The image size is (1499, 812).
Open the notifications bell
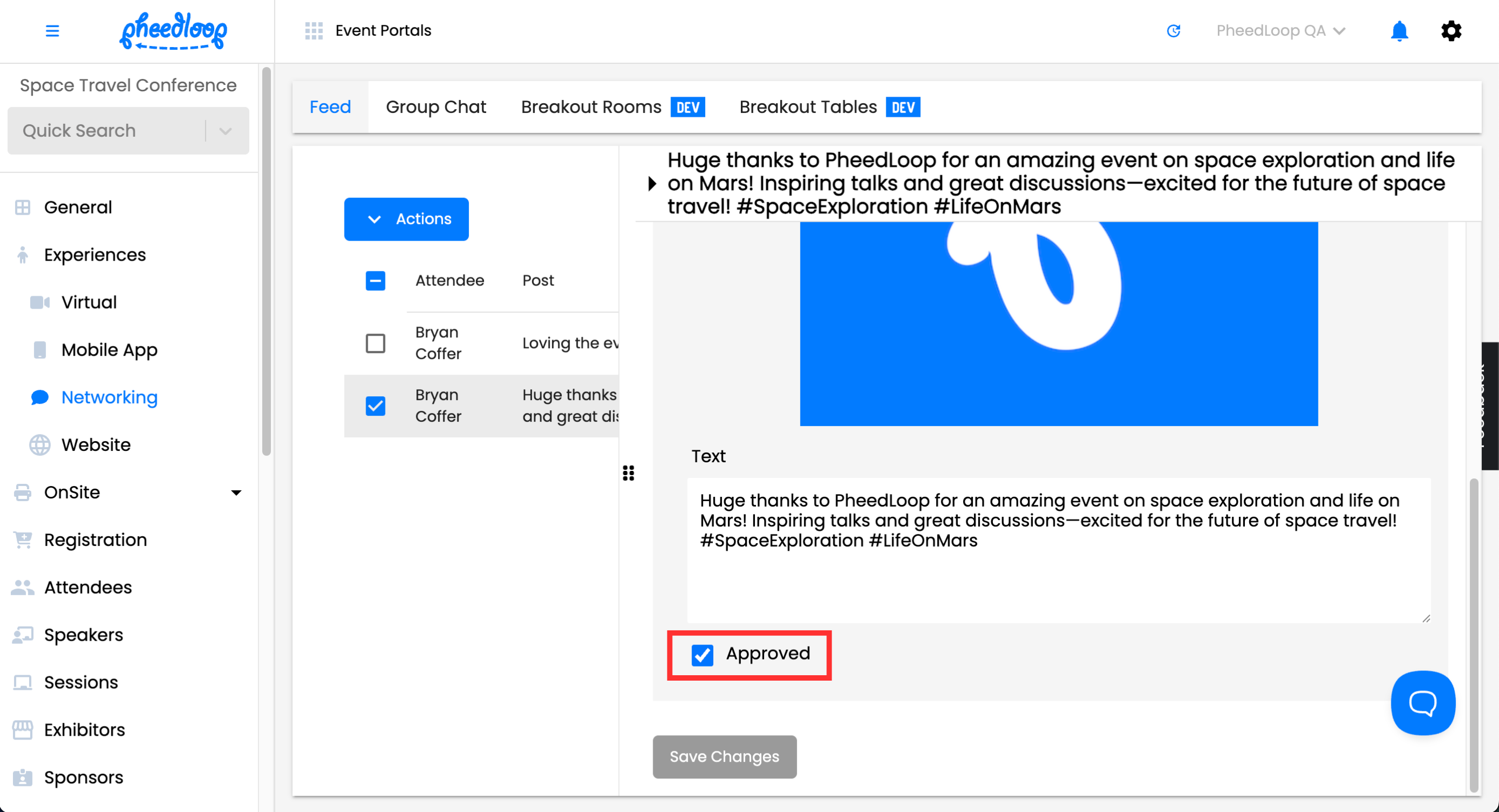[x=1399, y=31]
